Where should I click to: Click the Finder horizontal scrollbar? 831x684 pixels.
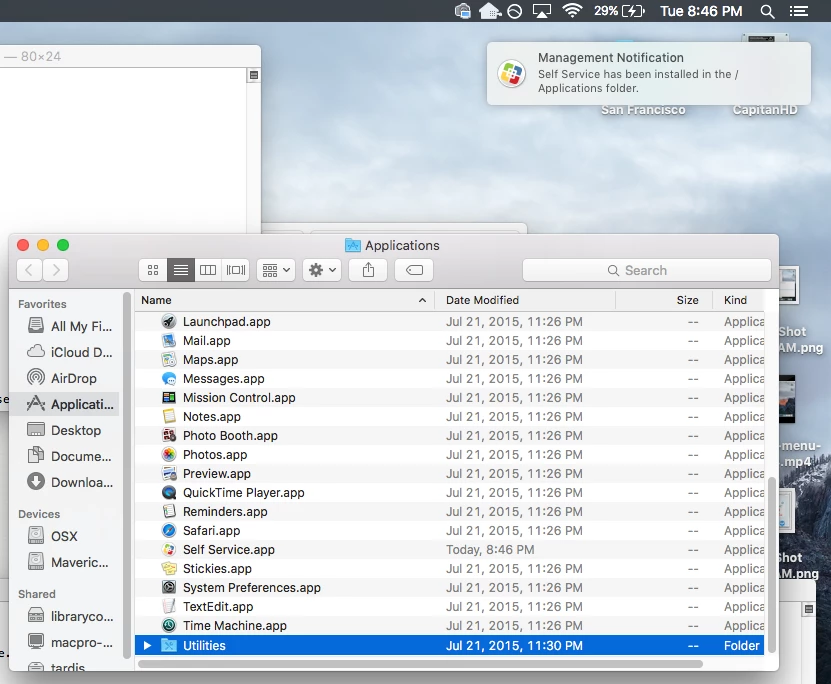click(x=420, y=664)
